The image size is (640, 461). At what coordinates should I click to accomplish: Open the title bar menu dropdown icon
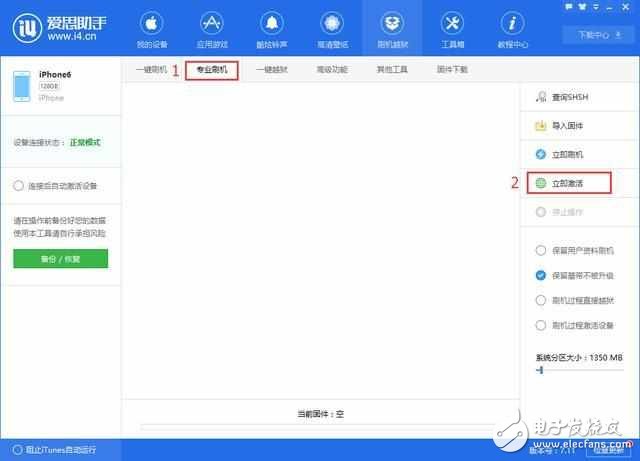coord(596,7)
